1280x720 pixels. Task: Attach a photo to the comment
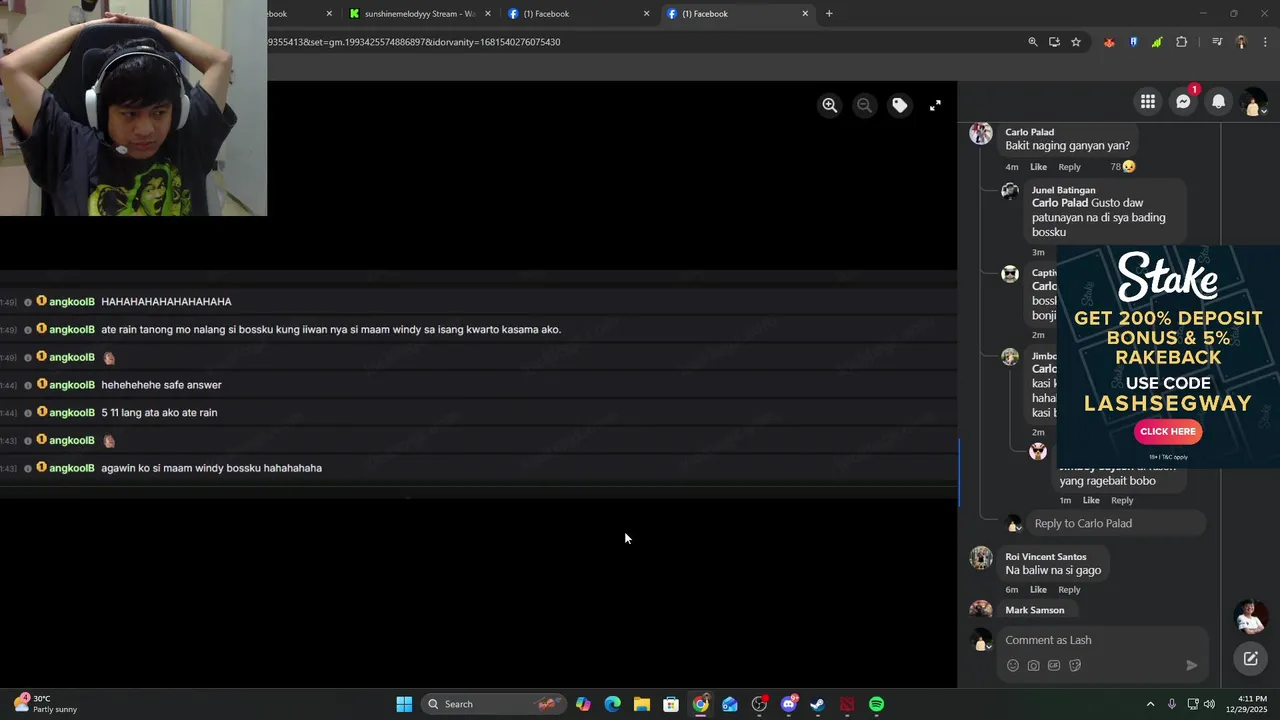point(1033,665)
